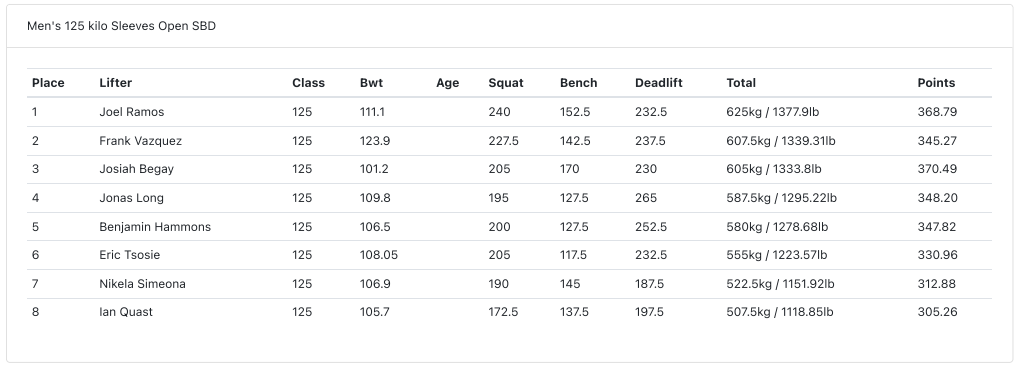
Task: Select the 265 deadlift cell for Jonas Long
Action: [646, 198]
